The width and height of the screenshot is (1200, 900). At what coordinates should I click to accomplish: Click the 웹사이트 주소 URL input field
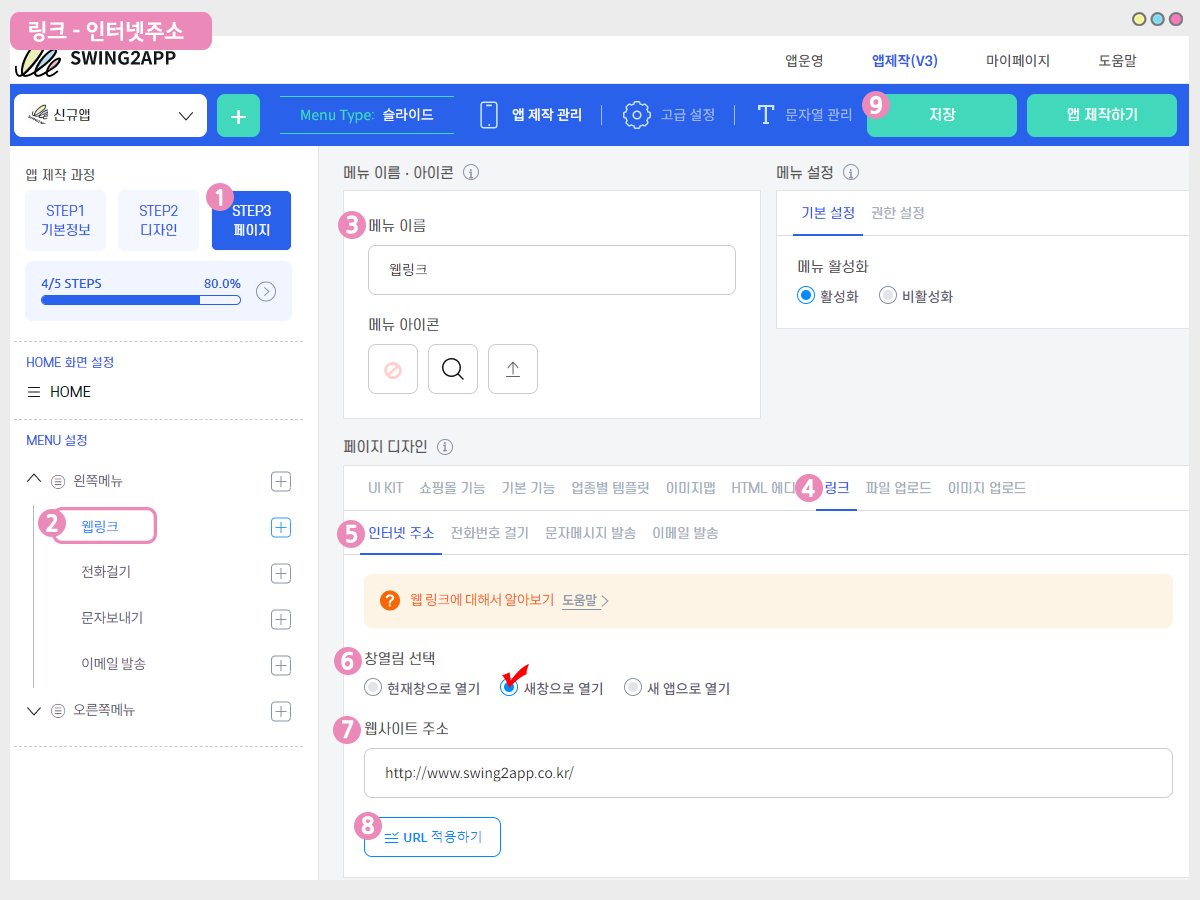coord(767,773)
